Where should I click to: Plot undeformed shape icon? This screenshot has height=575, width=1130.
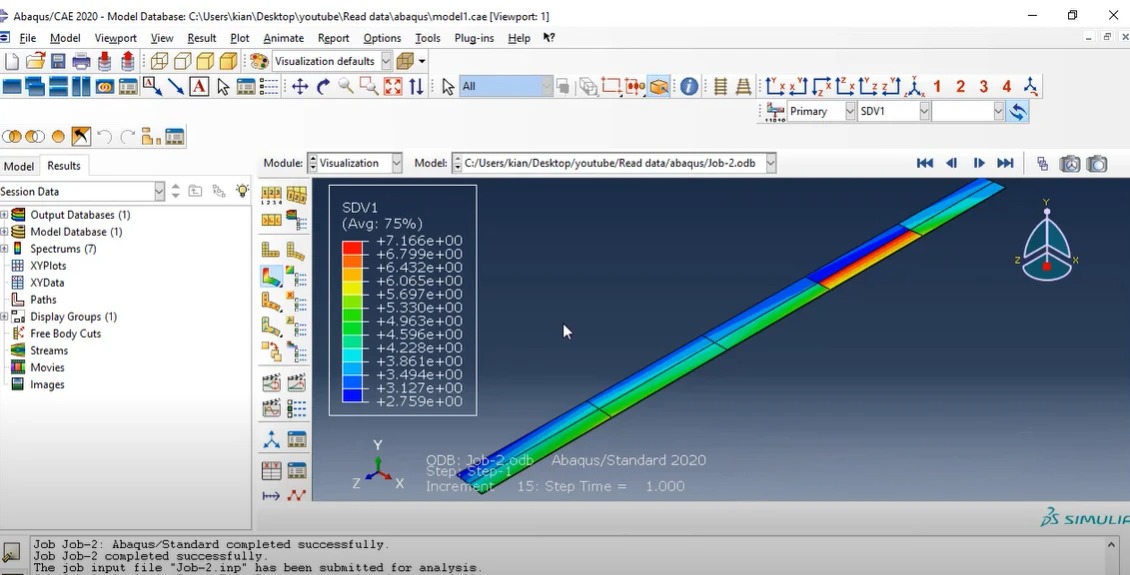click(270, 249)
